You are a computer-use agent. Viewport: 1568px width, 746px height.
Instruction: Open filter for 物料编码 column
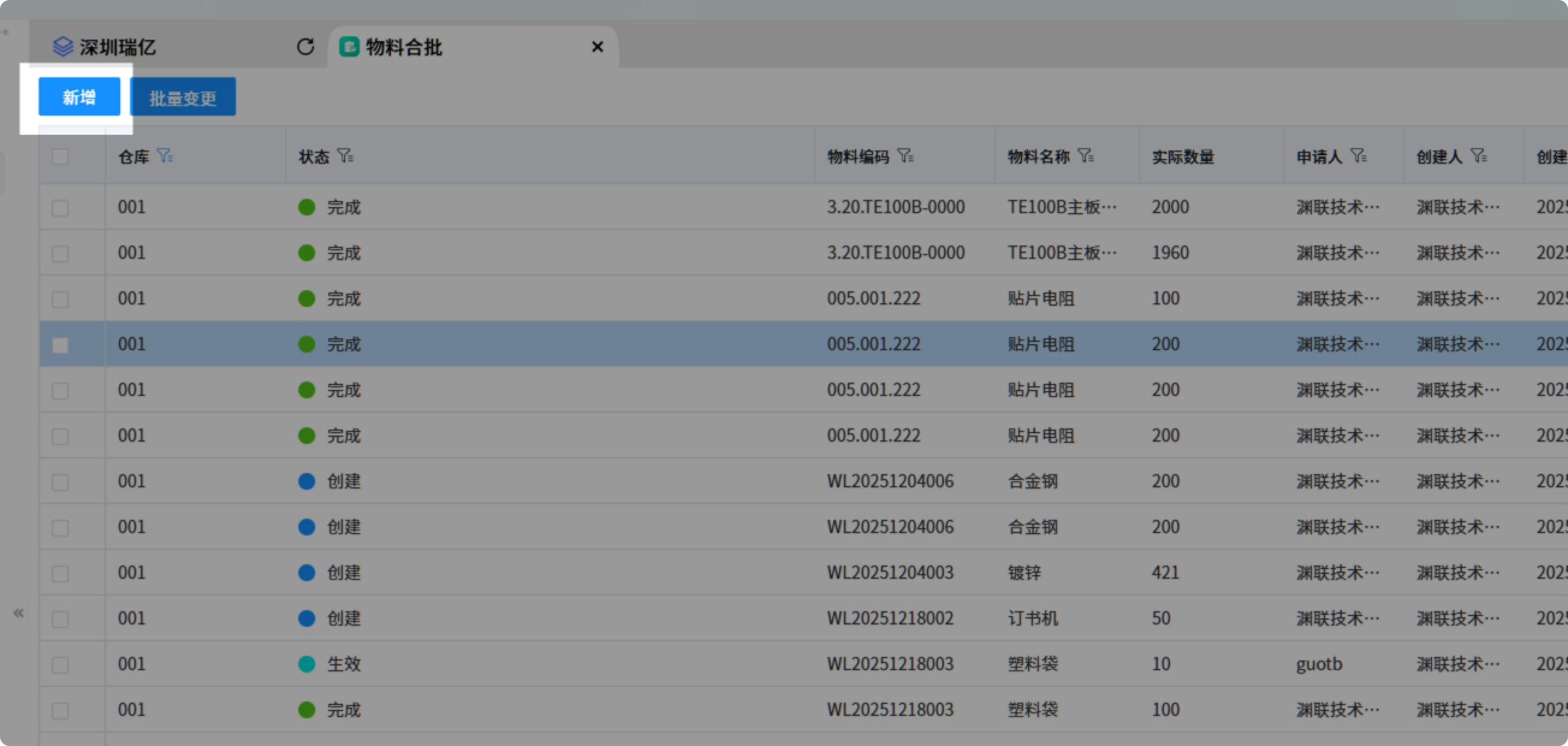(905, 156)
